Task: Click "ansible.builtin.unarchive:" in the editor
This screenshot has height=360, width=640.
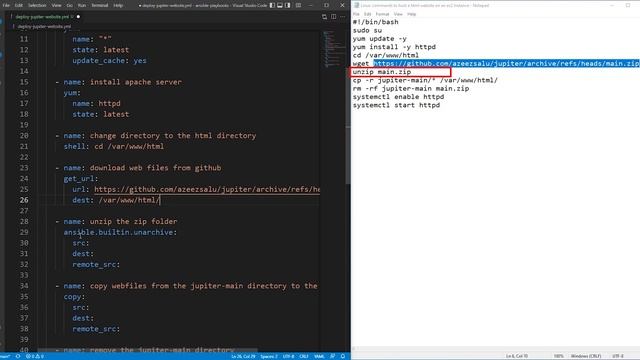Action: (x=120, y=232)
